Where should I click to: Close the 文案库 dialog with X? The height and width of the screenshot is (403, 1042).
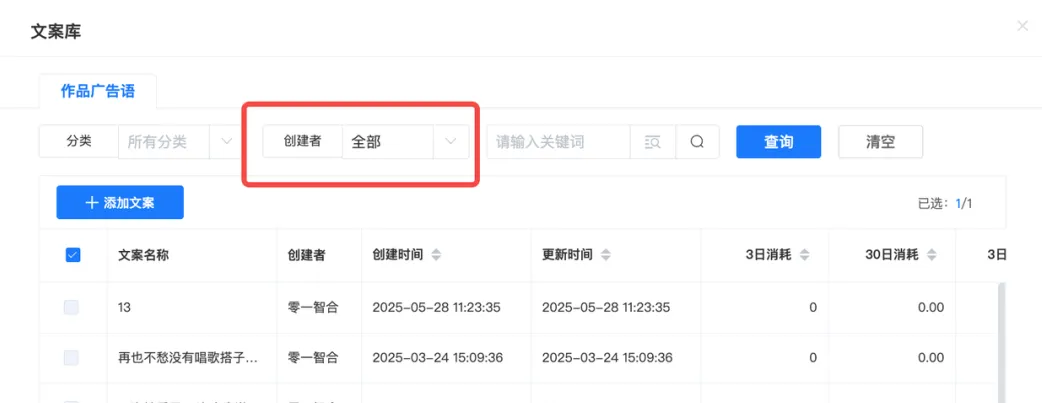[1022, 27]
